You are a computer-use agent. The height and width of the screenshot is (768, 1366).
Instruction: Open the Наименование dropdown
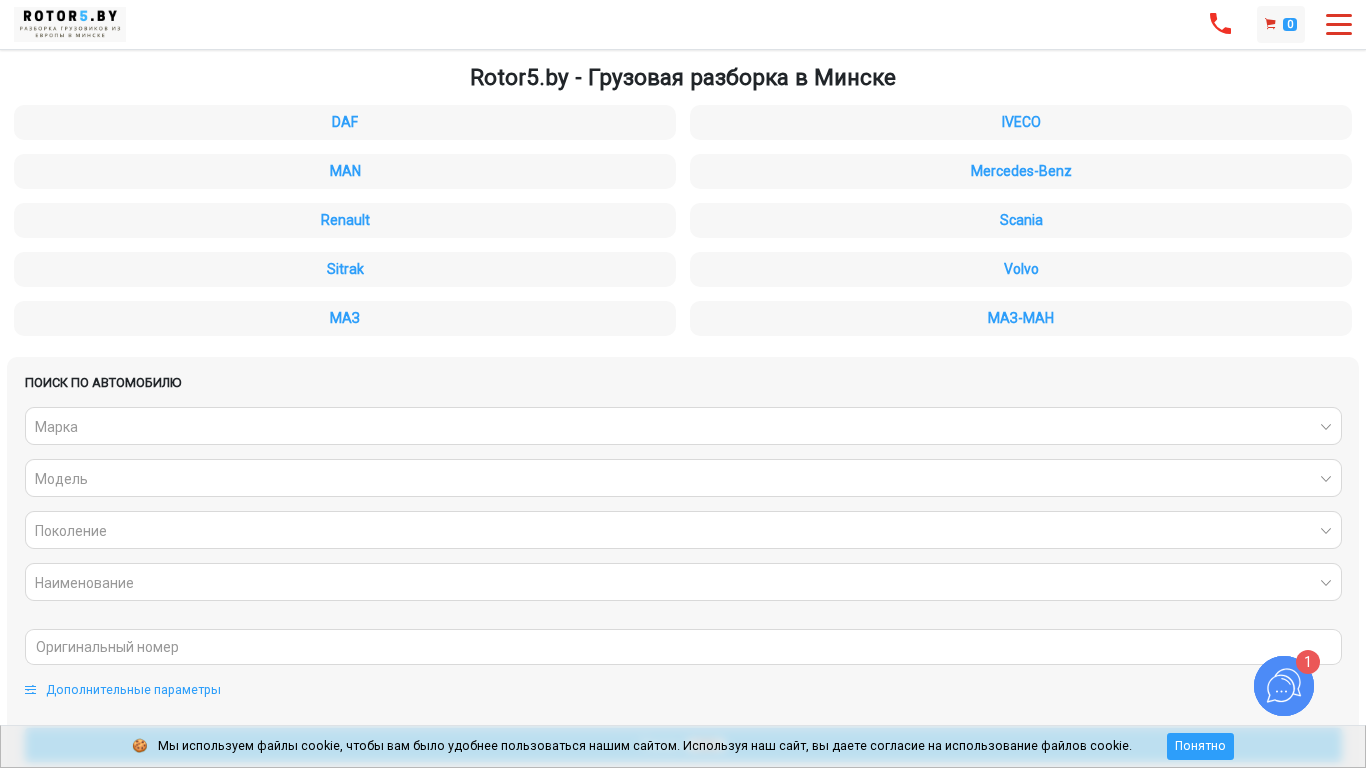(683, 582)
